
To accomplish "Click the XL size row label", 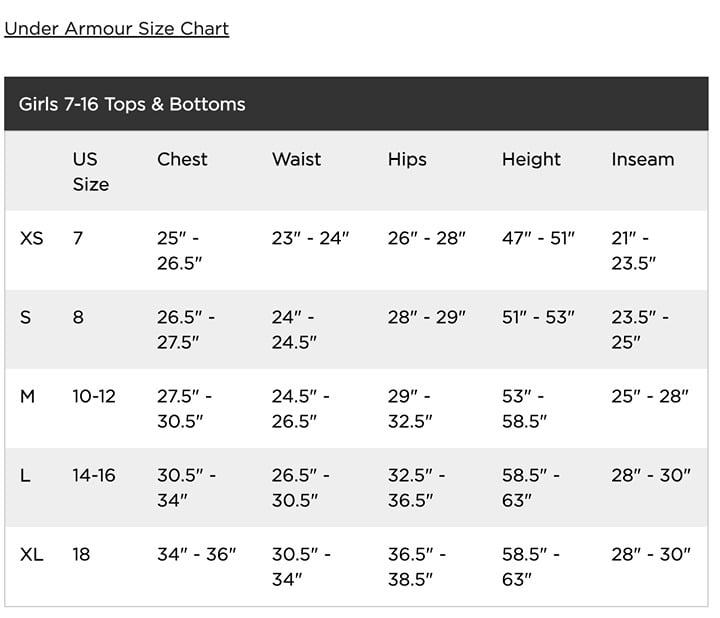I will pyautogui.click(x=32, y=554).
